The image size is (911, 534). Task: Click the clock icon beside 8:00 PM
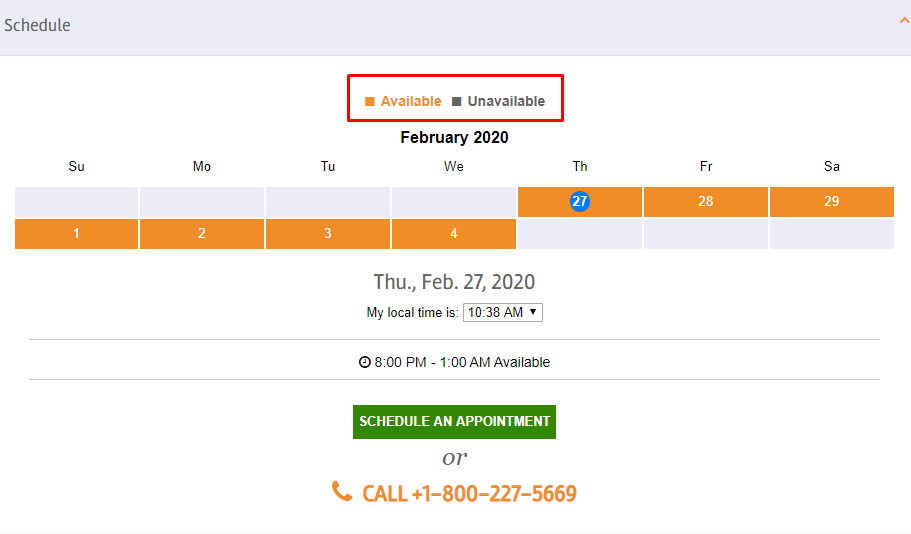point(364,362)
